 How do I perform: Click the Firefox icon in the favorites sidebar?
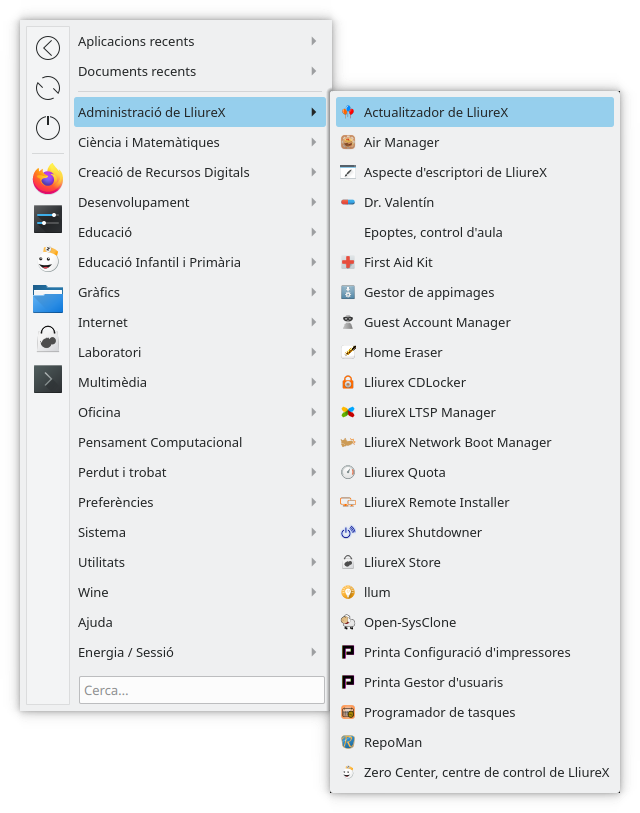point(48,180)
